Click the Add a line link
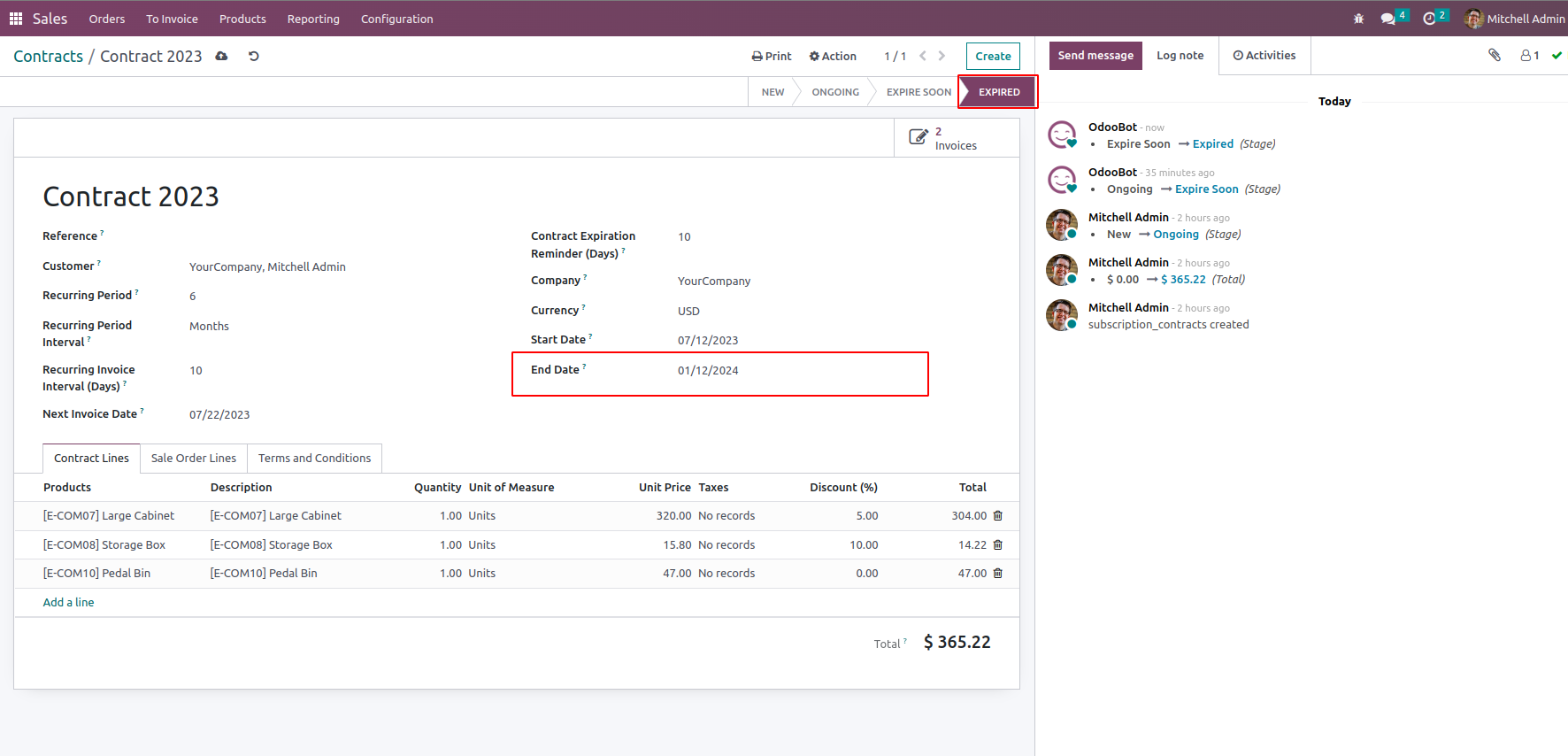Screen dimensions: 1568x756 (x=68, y=603)
